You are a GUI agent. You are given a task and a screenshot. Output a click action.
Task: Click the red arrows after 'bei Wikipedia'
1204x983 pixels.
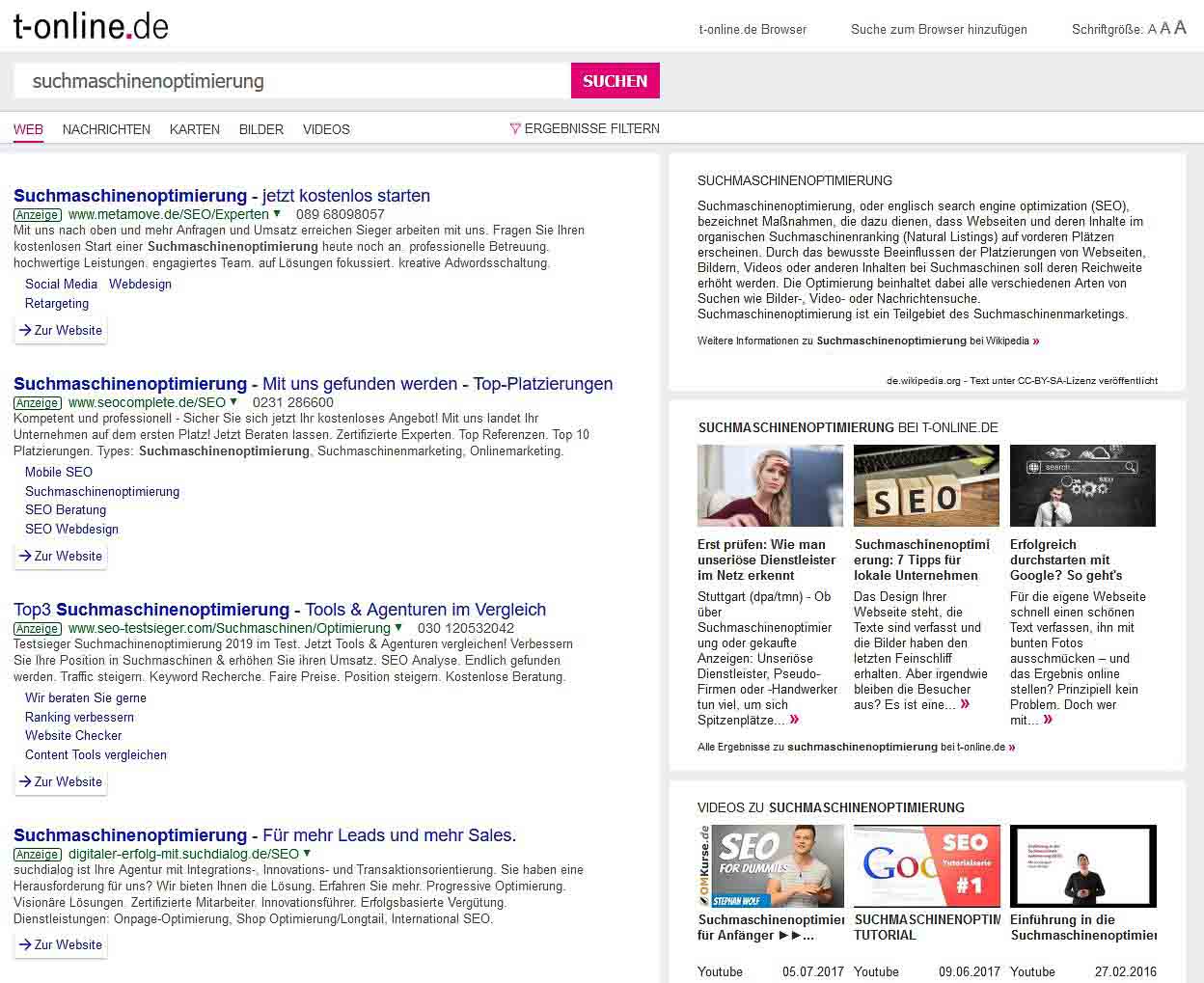coord(1036,341)
